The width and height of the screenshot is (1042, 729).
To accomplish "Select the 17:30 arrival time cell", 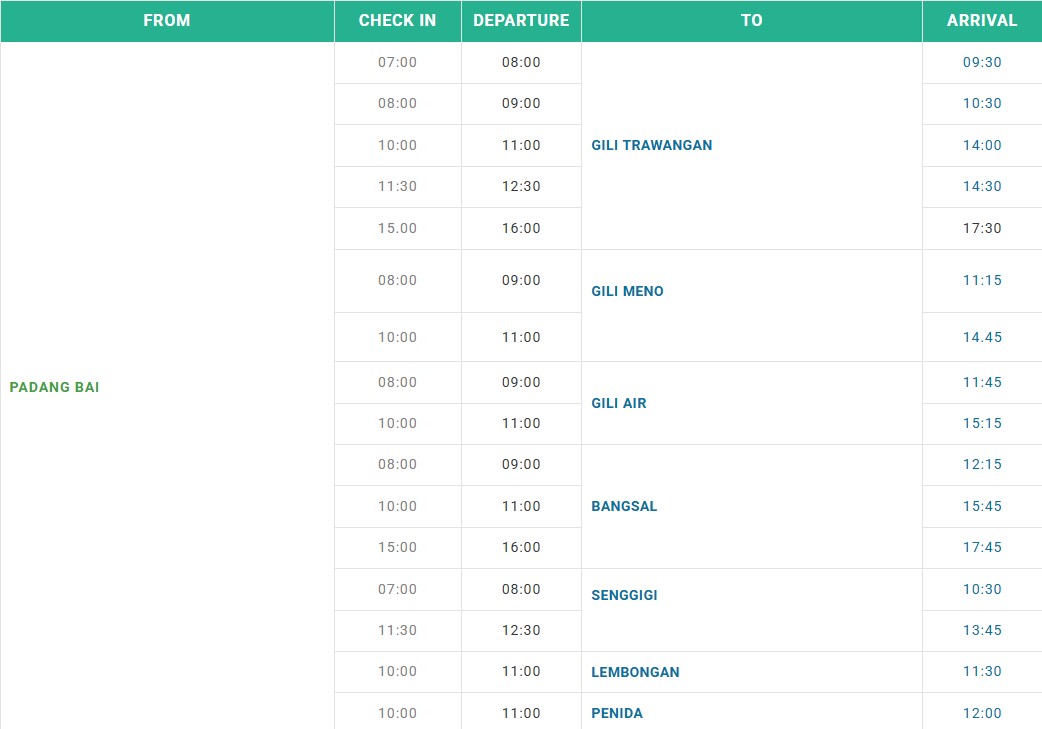I will pyautogui.click(x=981, y=228).
